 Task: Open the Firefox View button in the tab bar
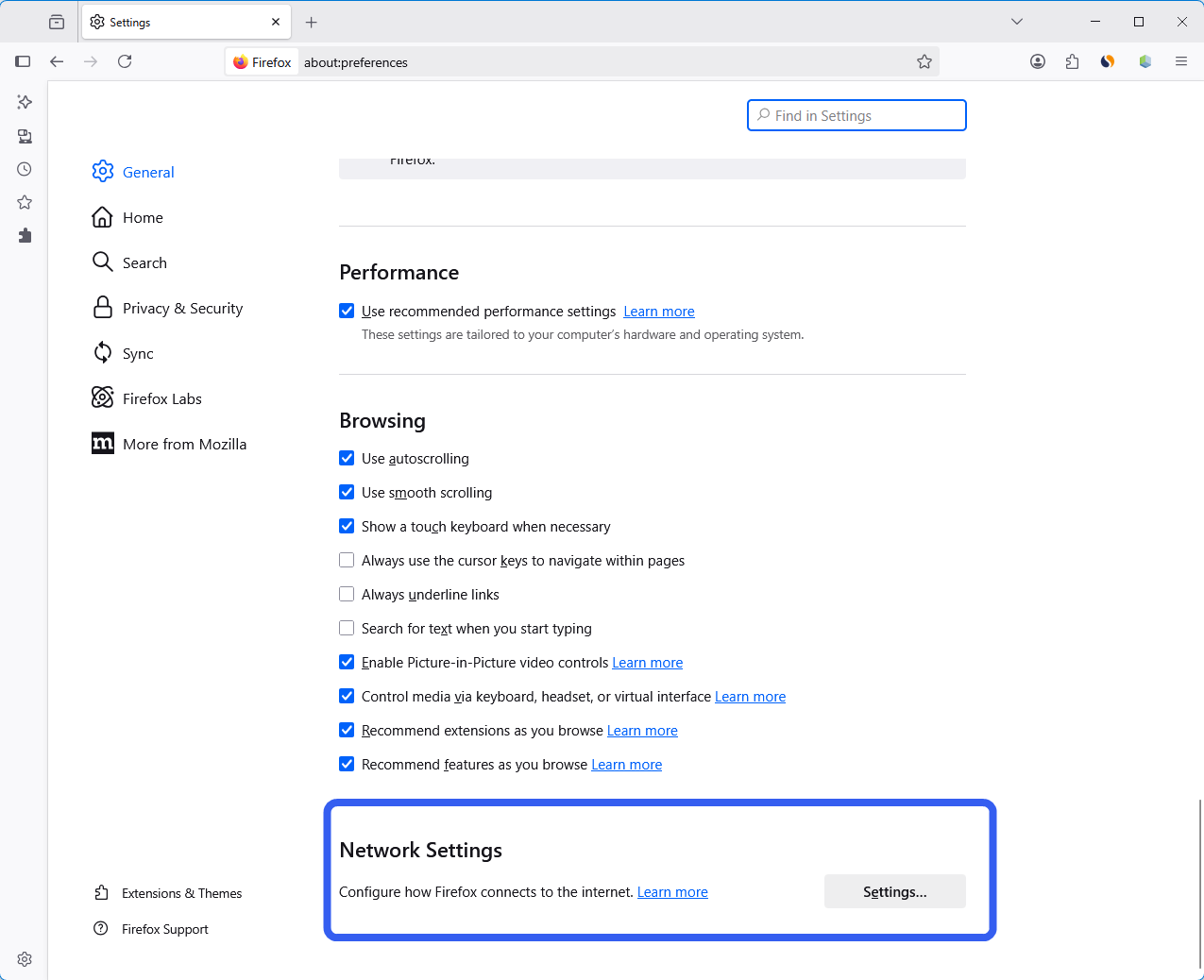[57, 22]
